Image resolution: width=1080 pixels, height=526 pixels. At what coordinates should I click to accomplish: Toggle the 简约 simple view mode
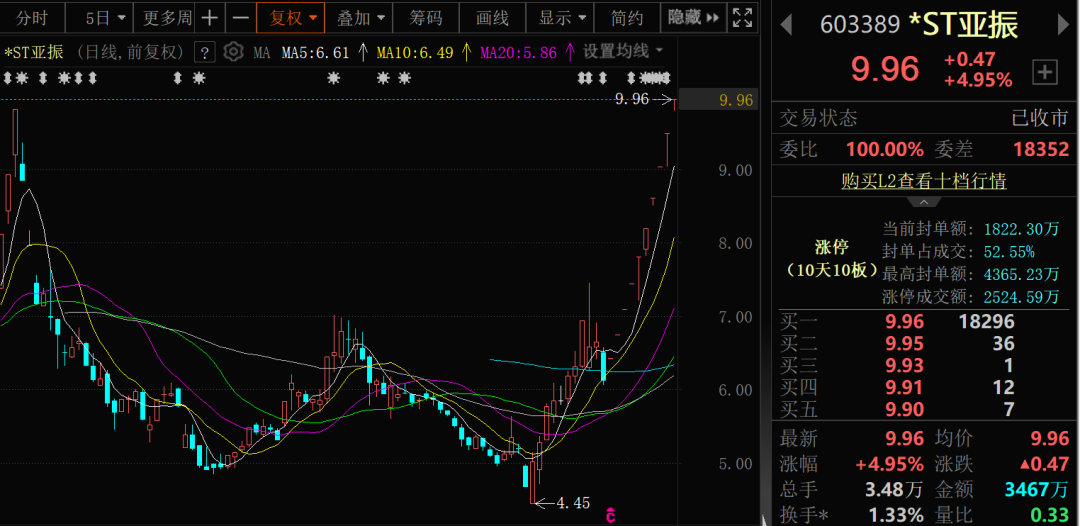[x=627, y=18]
